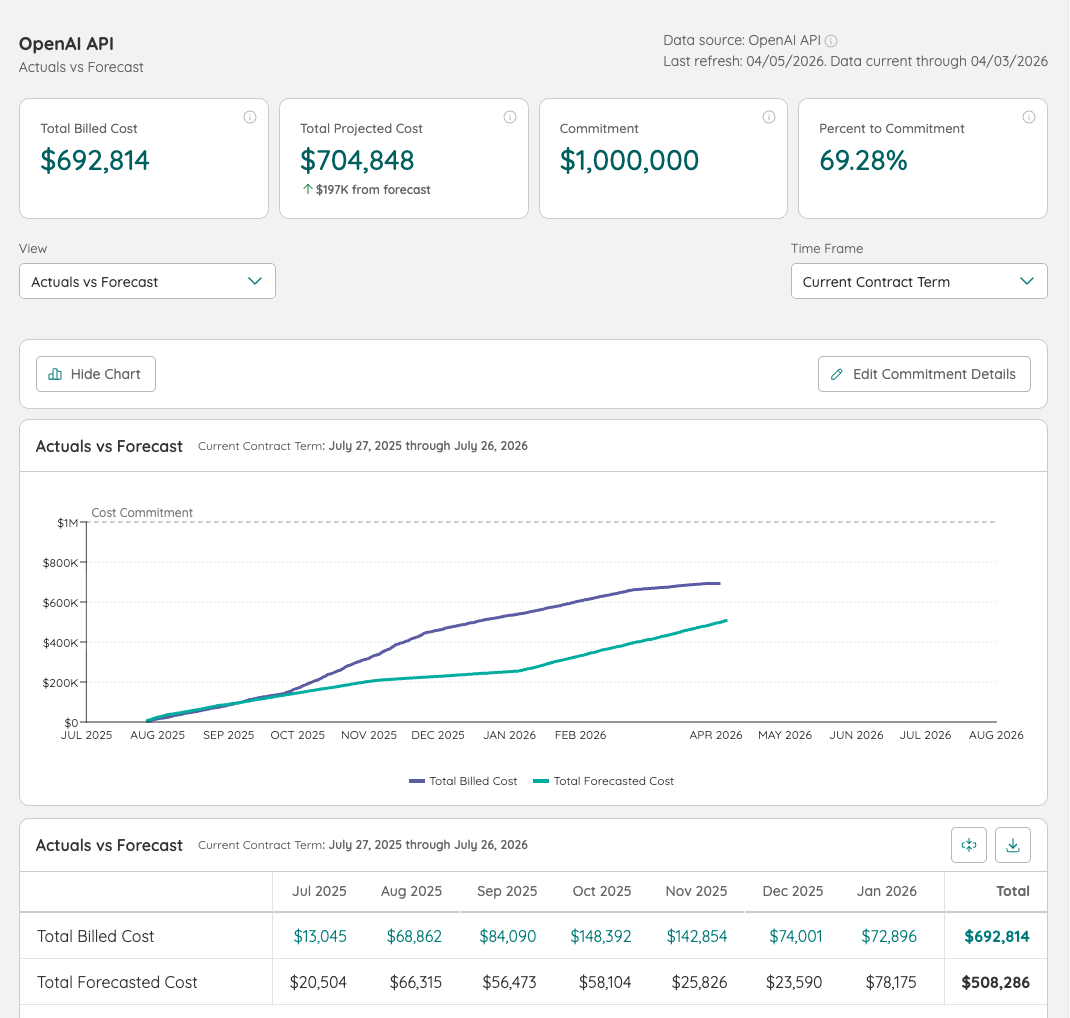The image size is (1070, 1018).
Task: Click the download icon above the table
Action: tap(1013, 845)
